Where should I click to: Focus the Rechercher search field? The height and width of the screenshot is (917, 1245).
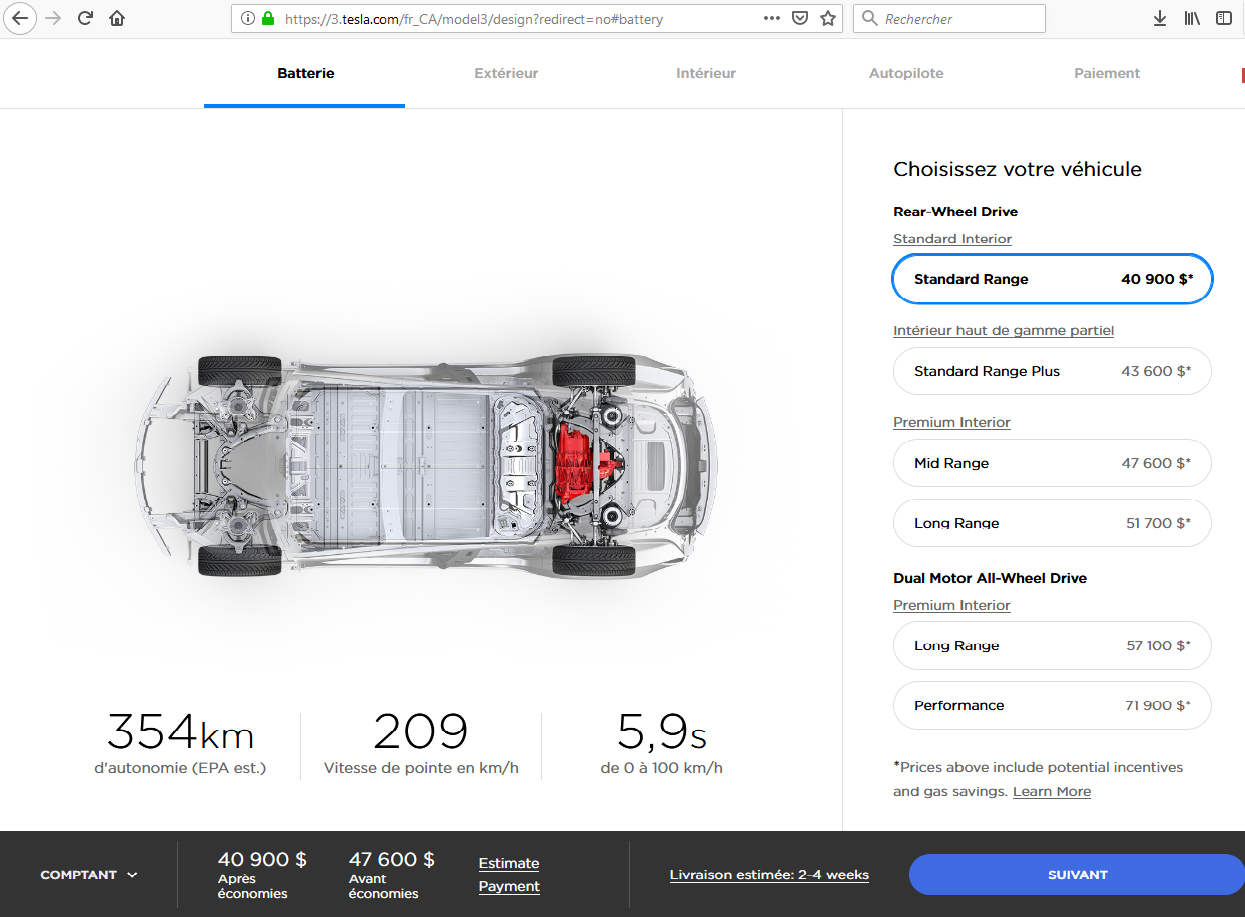(960, 18)
